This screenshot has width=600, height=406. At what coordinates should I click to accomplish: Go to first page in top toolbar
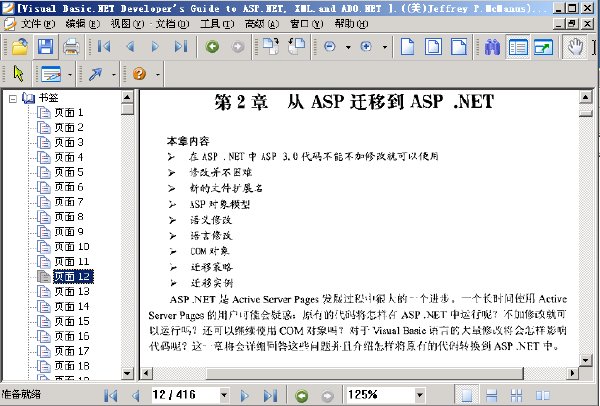pyautogui.click(x=104, y=47)
